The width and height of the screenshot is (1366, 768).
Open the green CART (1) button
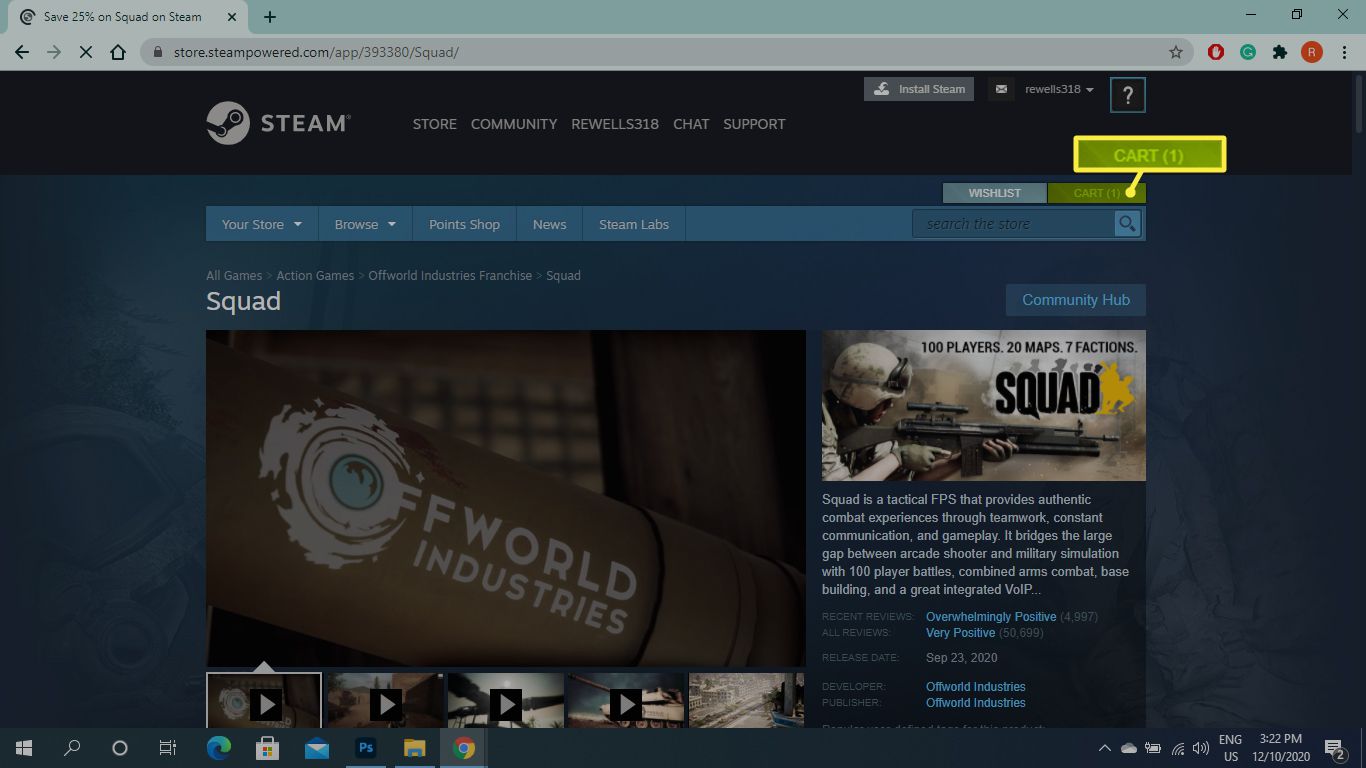1096,193
